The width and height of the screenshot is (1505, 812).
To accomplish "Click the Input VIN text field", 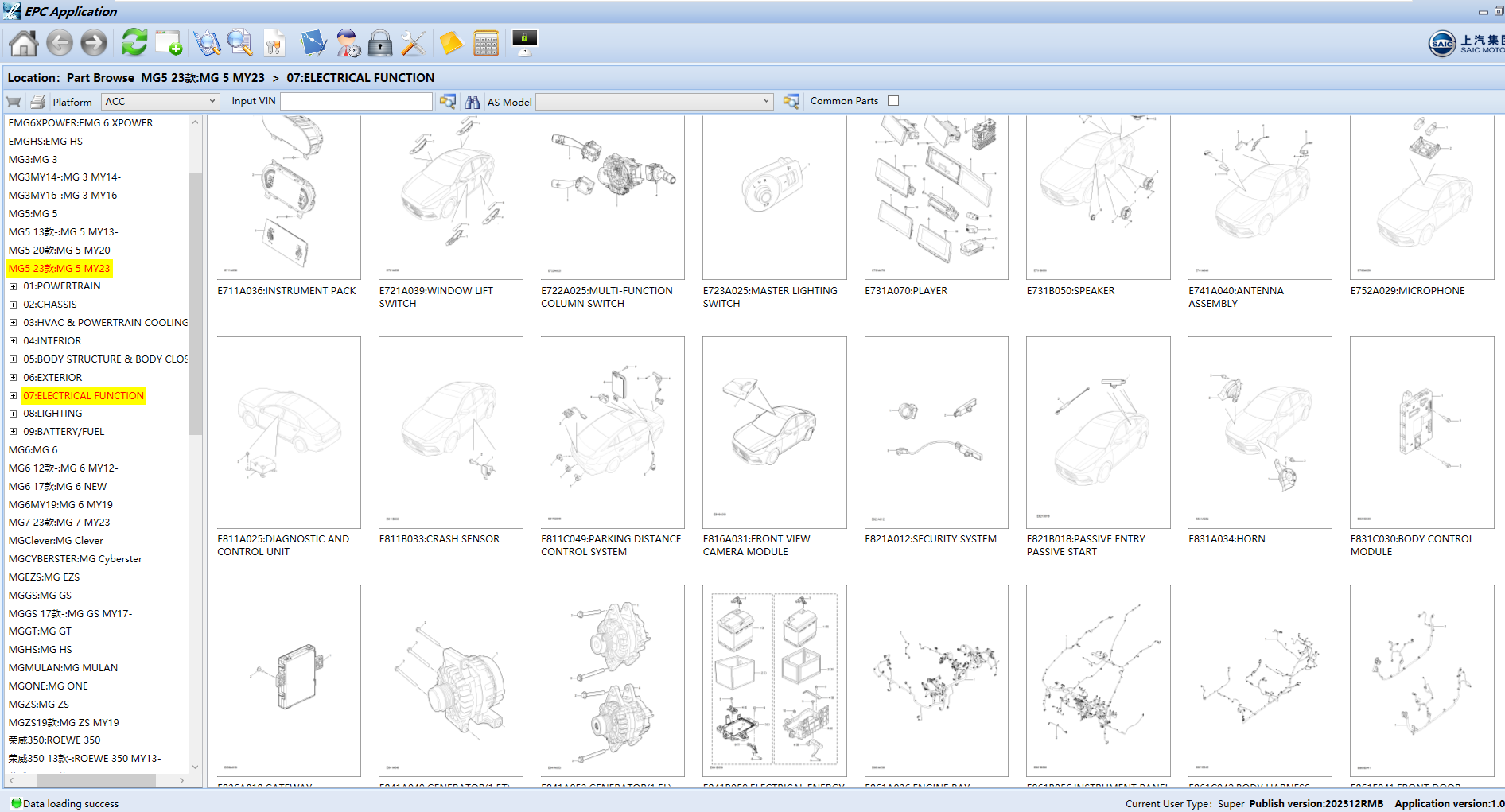I will [356, 101].
